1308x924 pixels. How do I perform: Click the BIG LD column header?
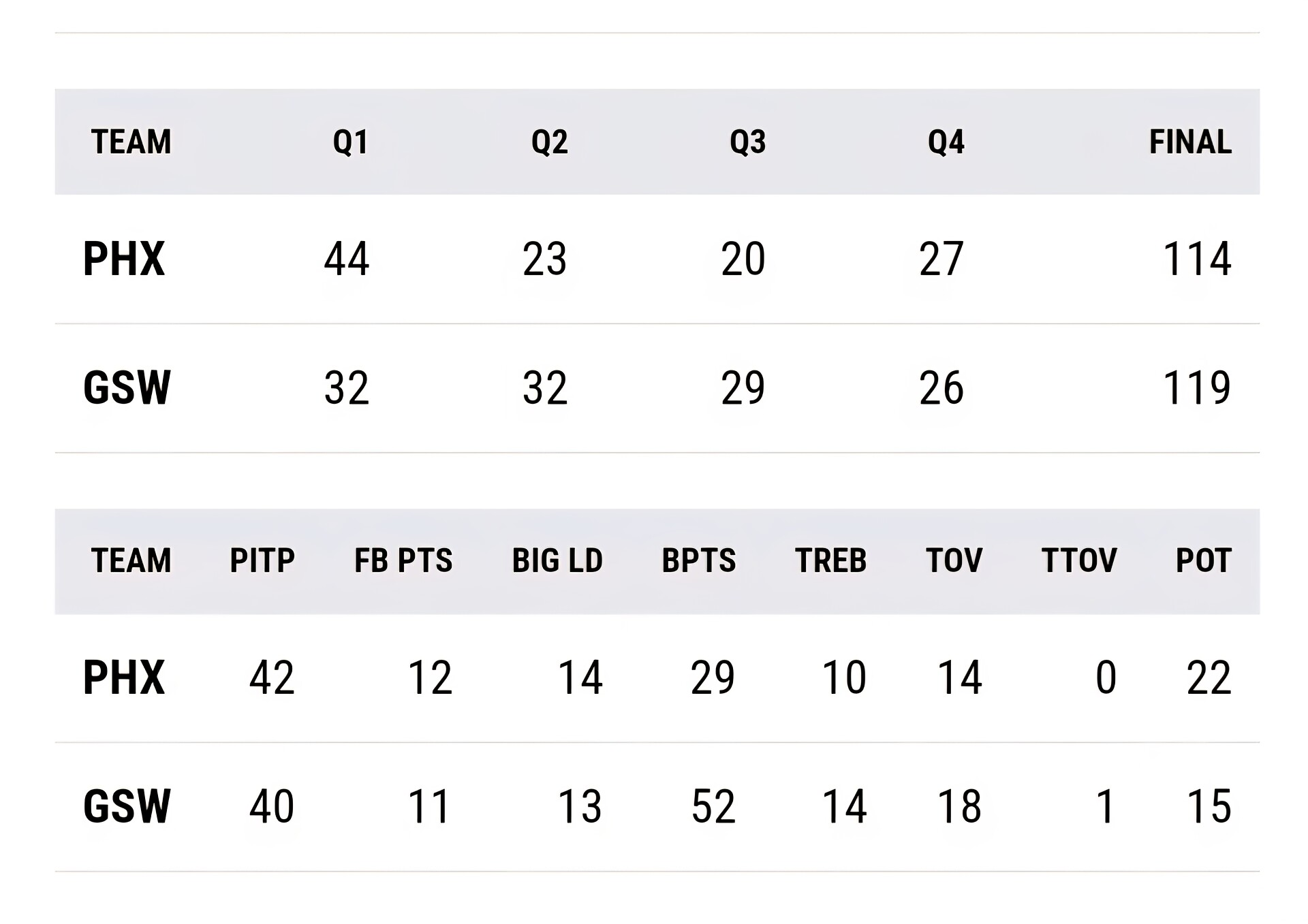(x=557, y=561)
